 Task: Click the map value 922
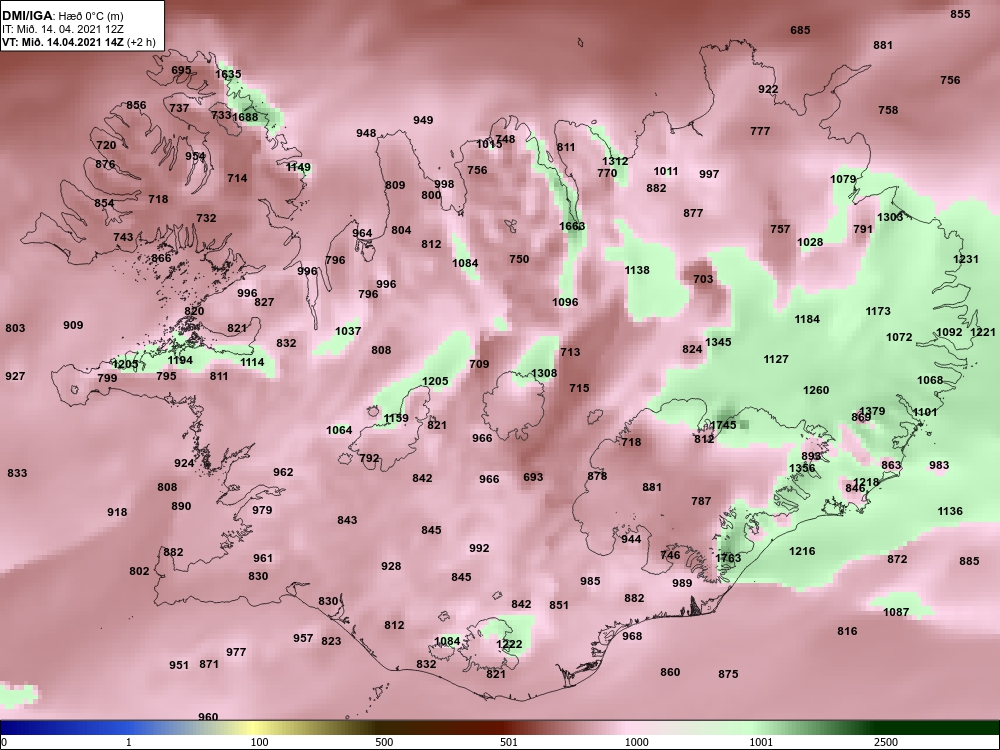pyautogui.click(x=768, y=89)
